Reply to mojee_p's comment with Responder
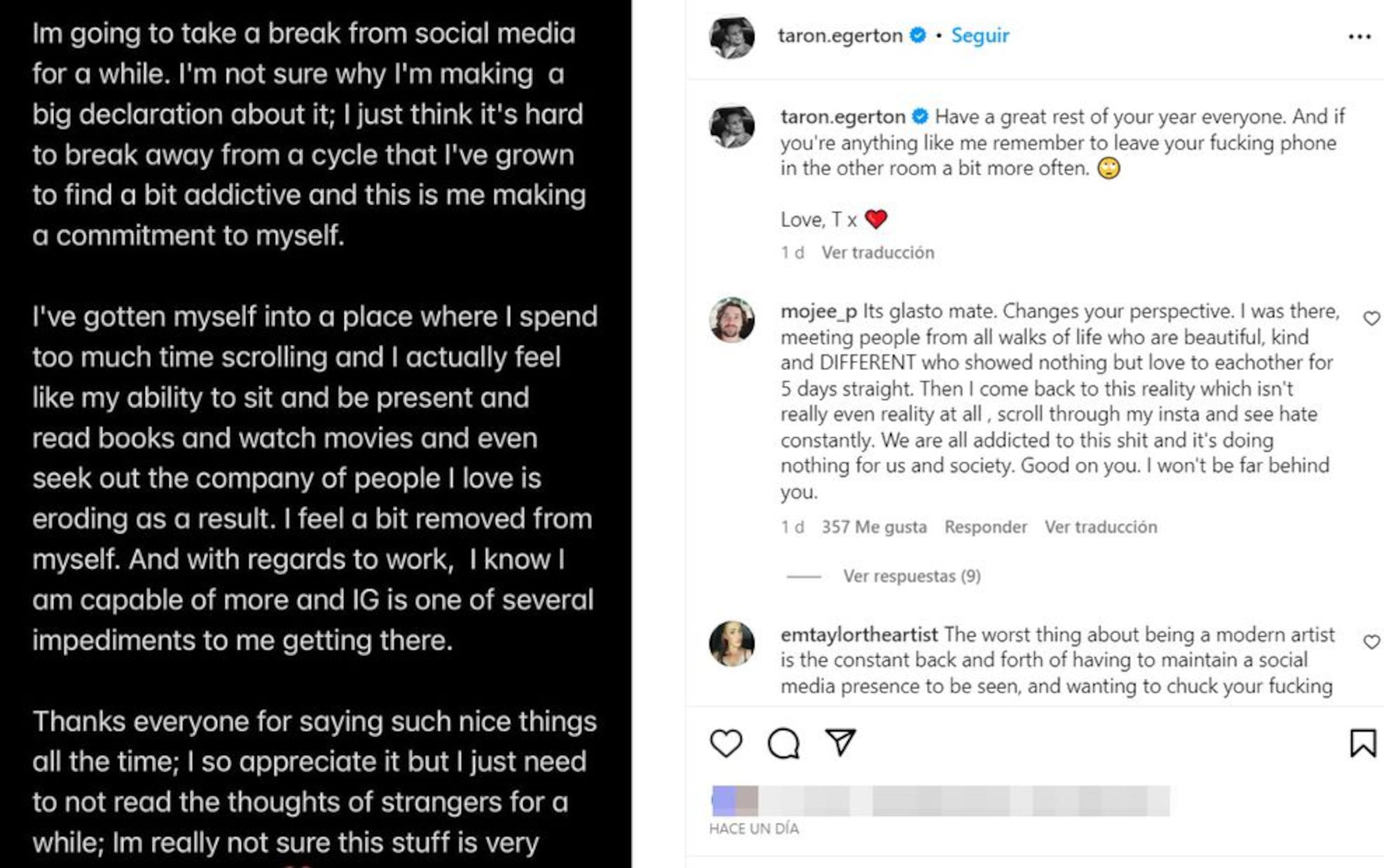 tap(986, 527)
